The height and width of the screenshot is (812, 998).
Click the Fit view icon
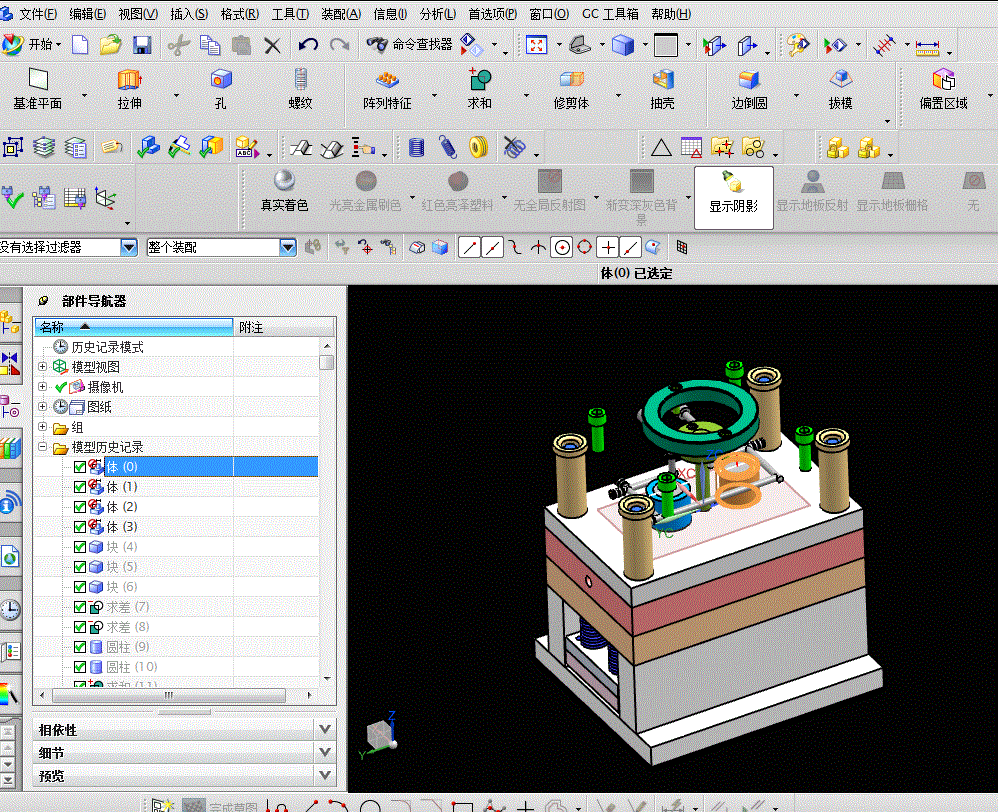[537, 45]
